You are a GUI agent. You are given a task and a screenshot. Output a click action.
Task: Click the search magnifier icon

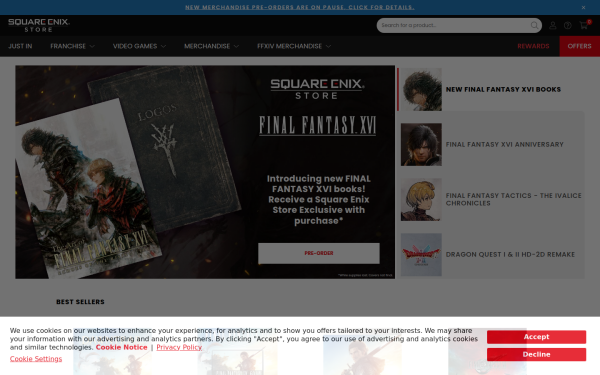[534, 25]
